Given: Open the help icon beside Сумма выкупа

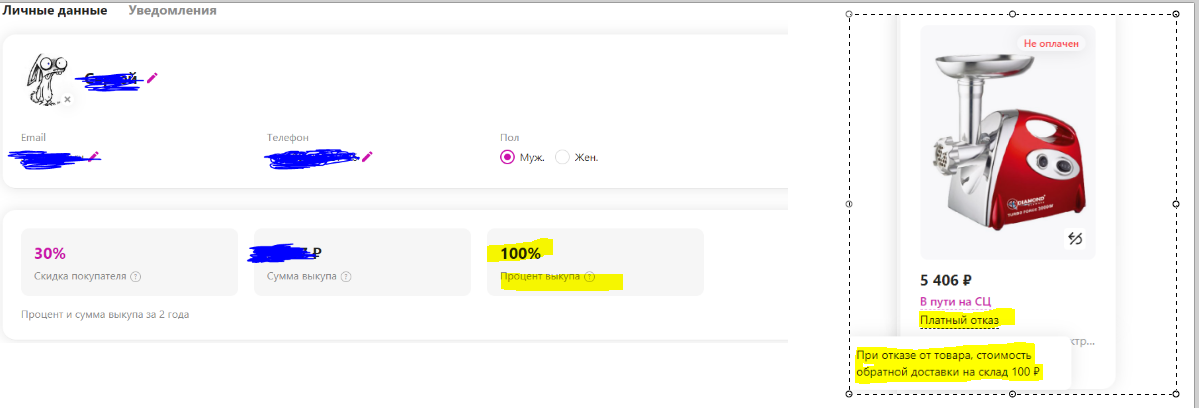Looking at the screenshot, I should [348, 277].
